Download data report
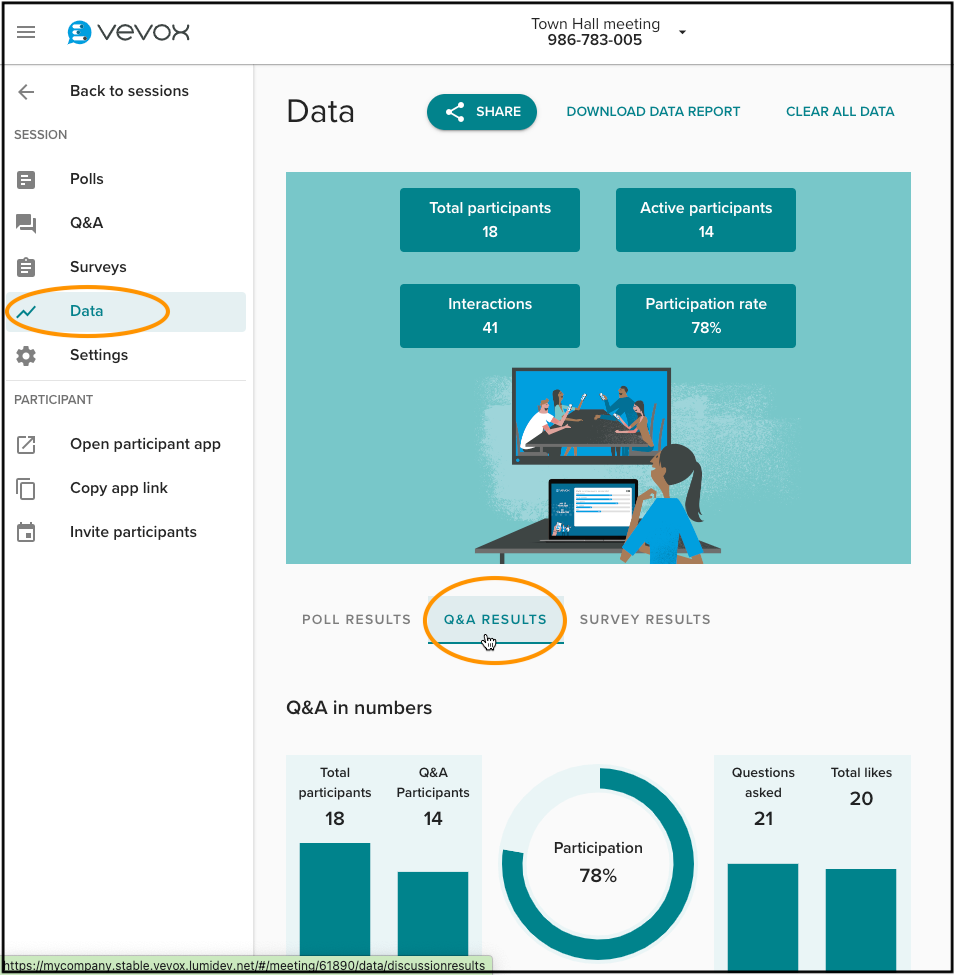Image resolution: width=954 pixels, height=975 pixels. [x=653, y=112]
